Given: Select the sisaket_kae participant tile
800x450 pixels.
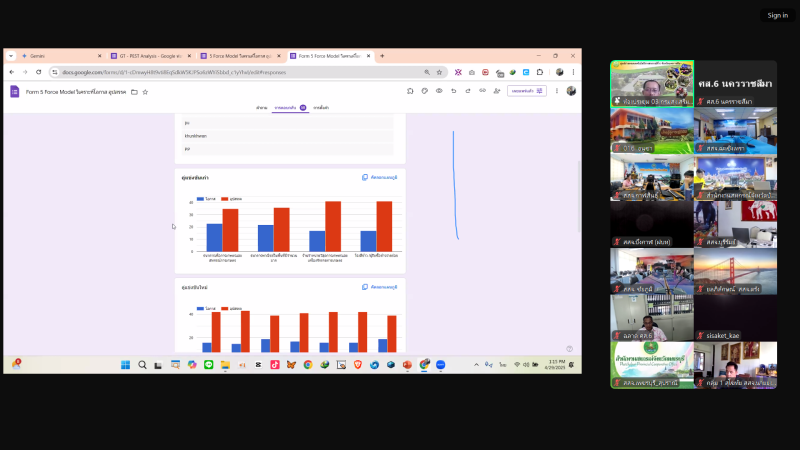Looking at the screenshot, I should click(735, 318).
